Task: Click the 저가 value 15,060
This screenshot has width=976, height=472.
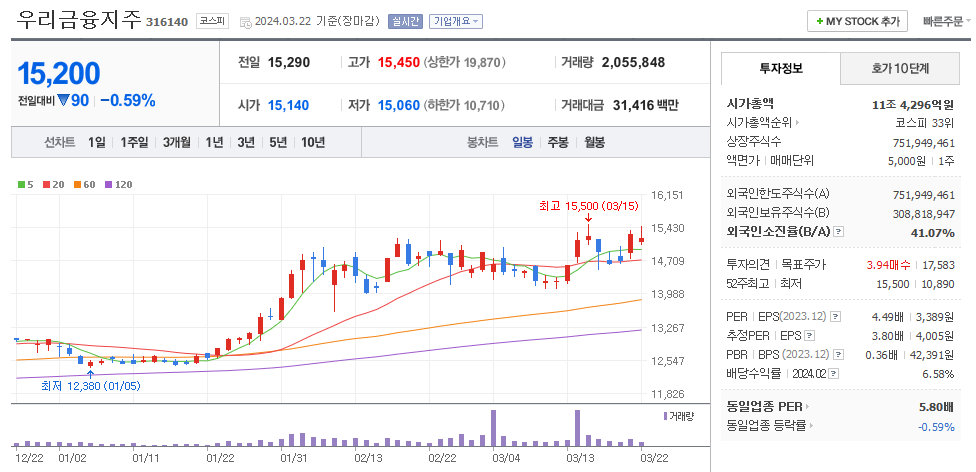Action: click(398, 105)
